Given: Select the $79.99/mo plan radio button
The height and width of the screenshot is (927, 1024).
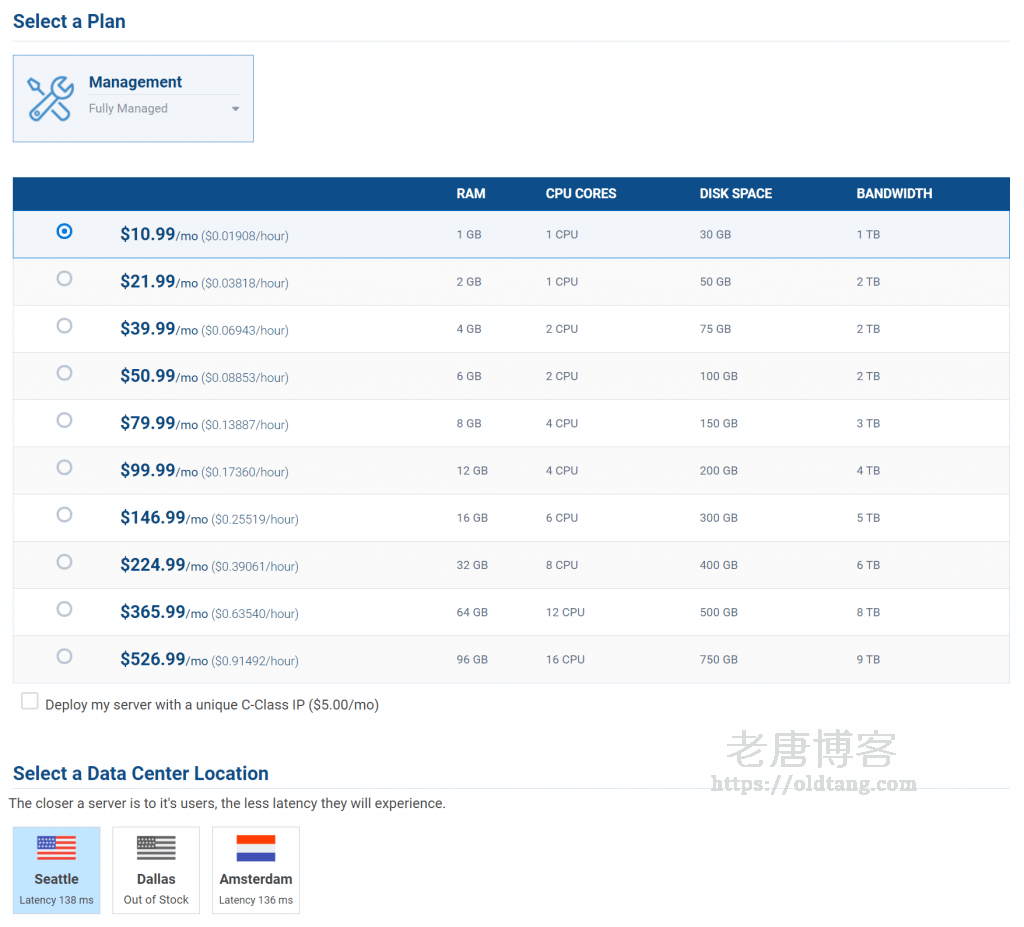Looking at the screenshot, I should pos(64,420).
